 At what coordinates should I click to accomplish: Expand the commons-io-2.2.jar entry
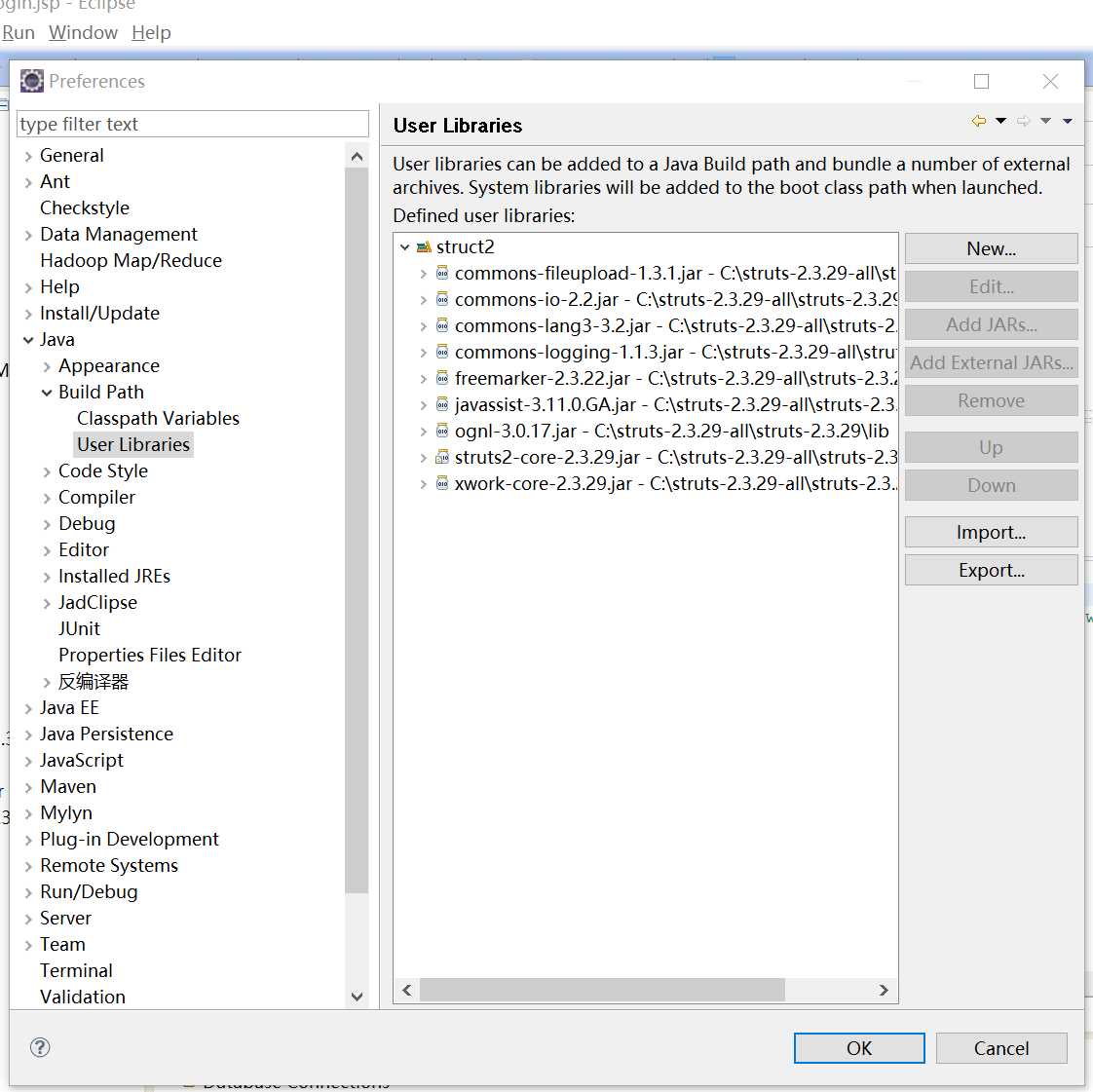point(423,300)
